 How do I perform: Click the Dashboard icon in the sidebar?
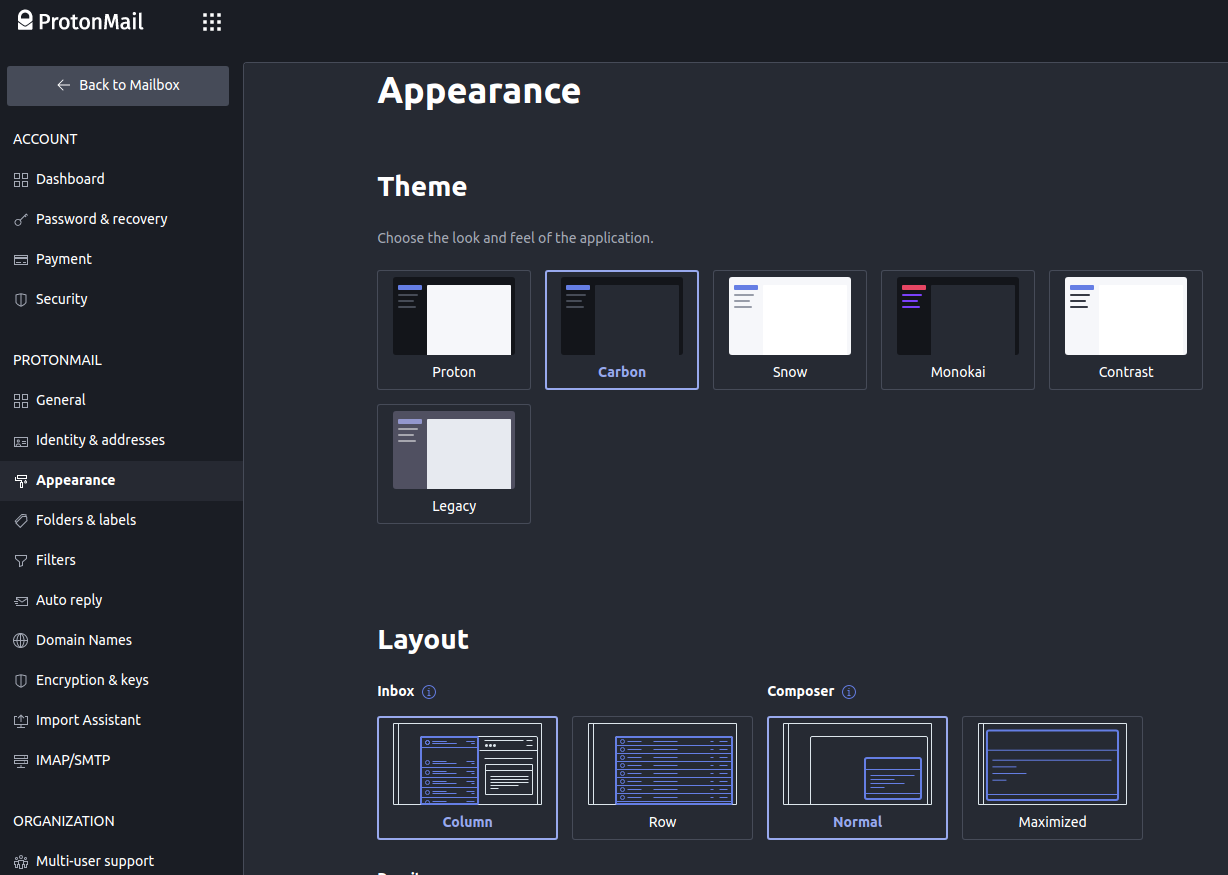pos(19,179)
